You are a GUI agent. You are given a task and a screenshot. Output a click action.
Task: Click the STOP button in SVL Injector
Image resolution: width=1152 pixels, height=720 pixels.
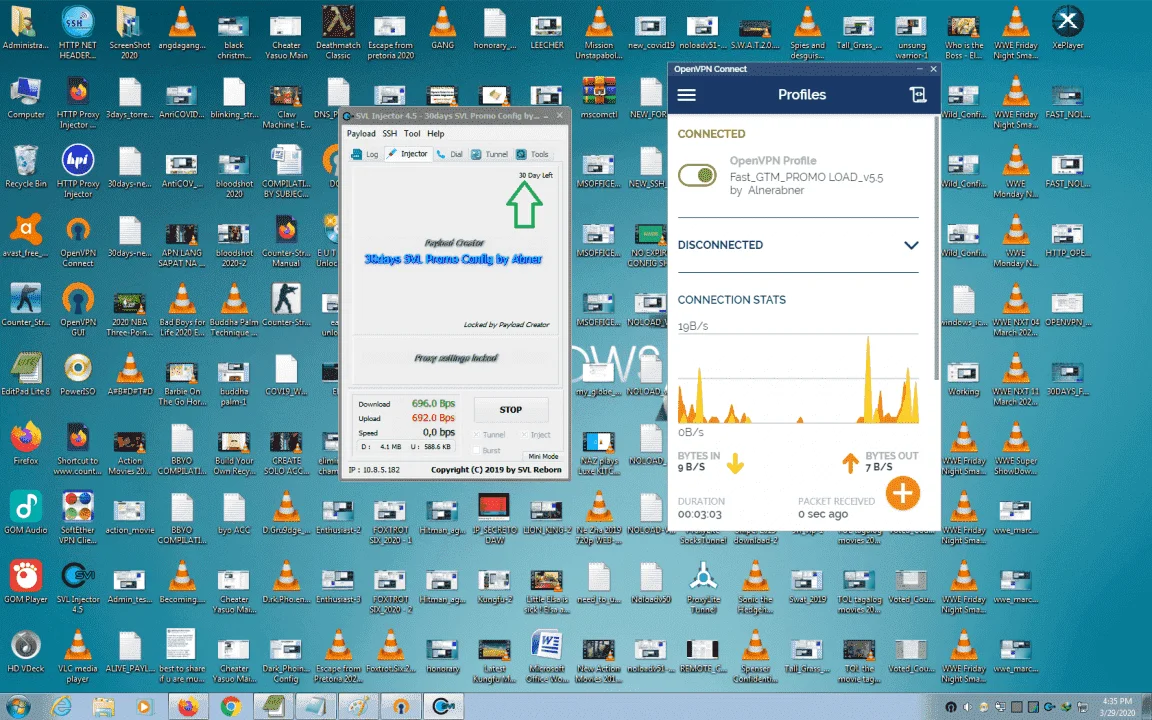(x=511, y=410)
